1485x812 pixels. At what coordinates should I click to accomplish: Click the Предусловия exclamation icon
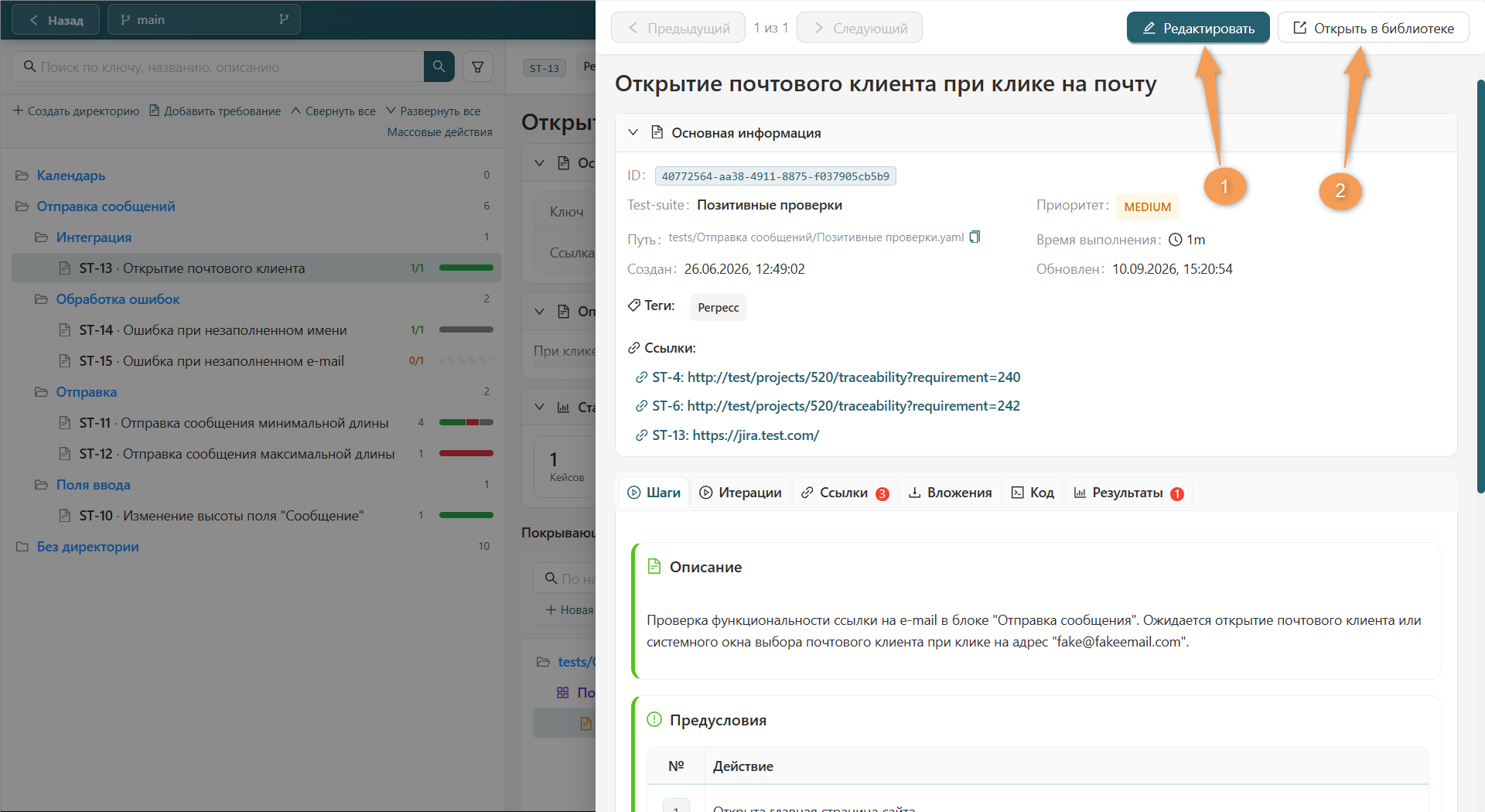click(x=654, y=719)
